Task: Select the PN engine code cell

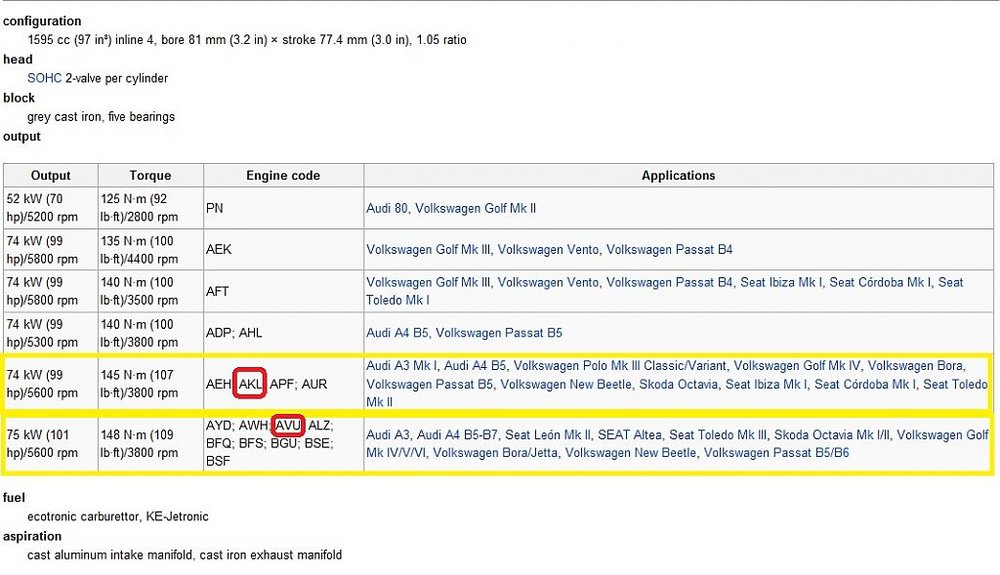Action: coord(283,208)
